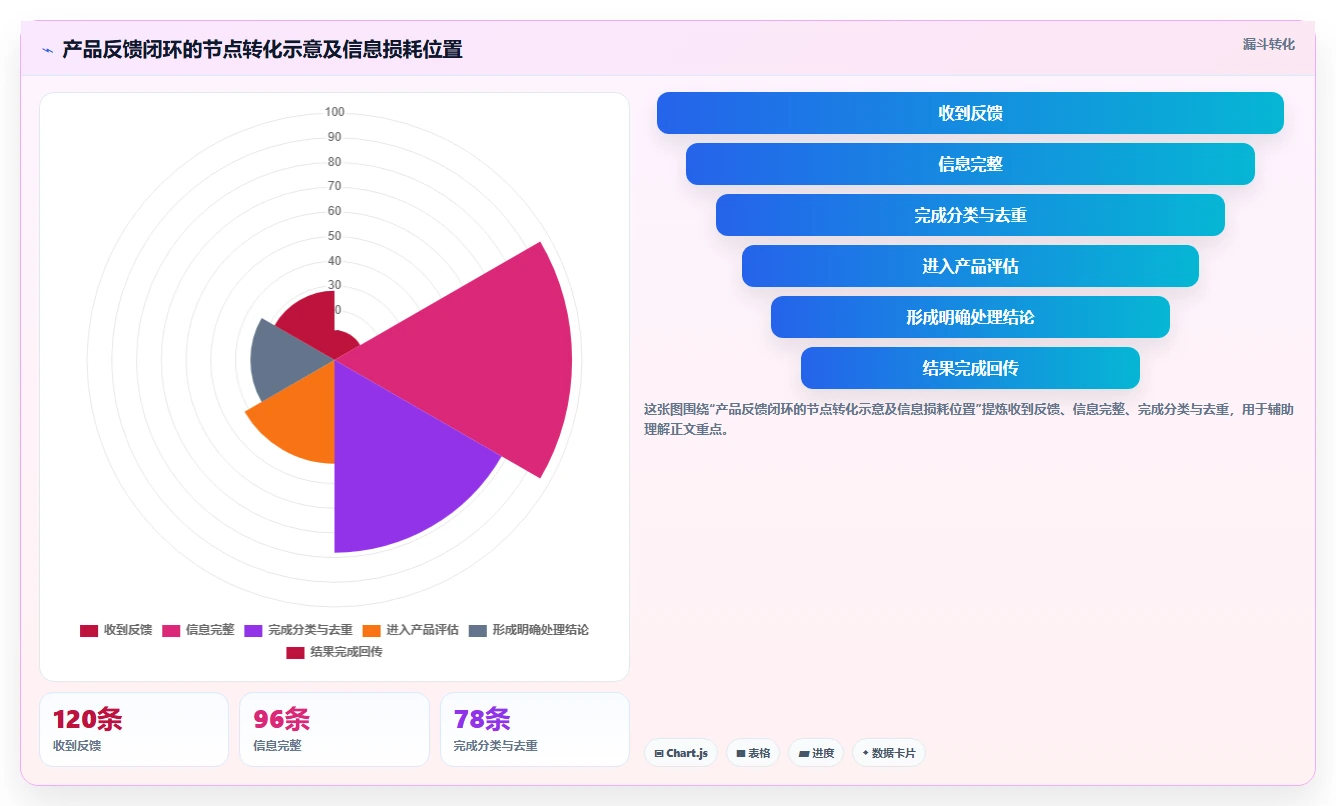Click the legend label 进入产品评估

click(423, 630)
